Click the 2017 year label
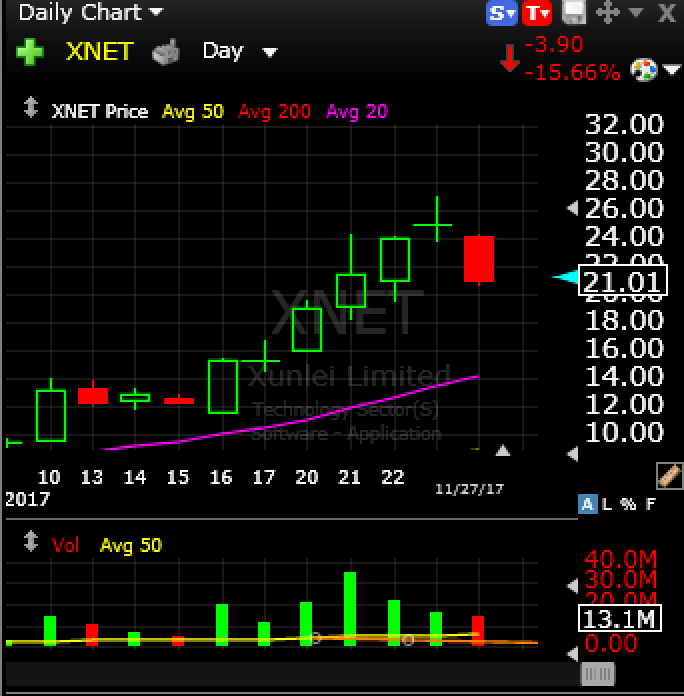Screen dimensions: 684x696 click(x=28, y=499)
